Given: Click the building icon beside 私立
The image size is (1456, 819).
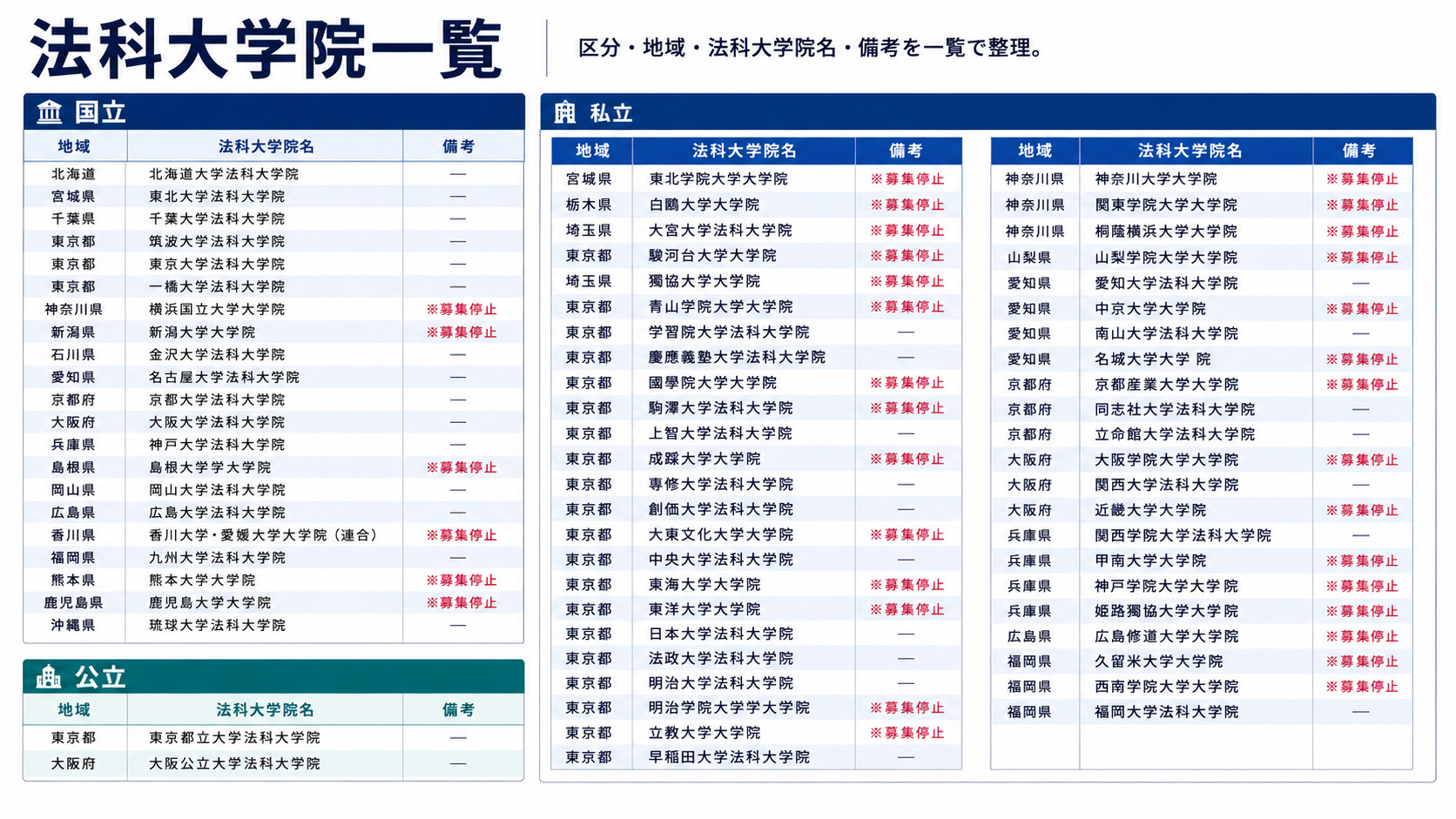Looking at the screenshot, I should [565, 112].
